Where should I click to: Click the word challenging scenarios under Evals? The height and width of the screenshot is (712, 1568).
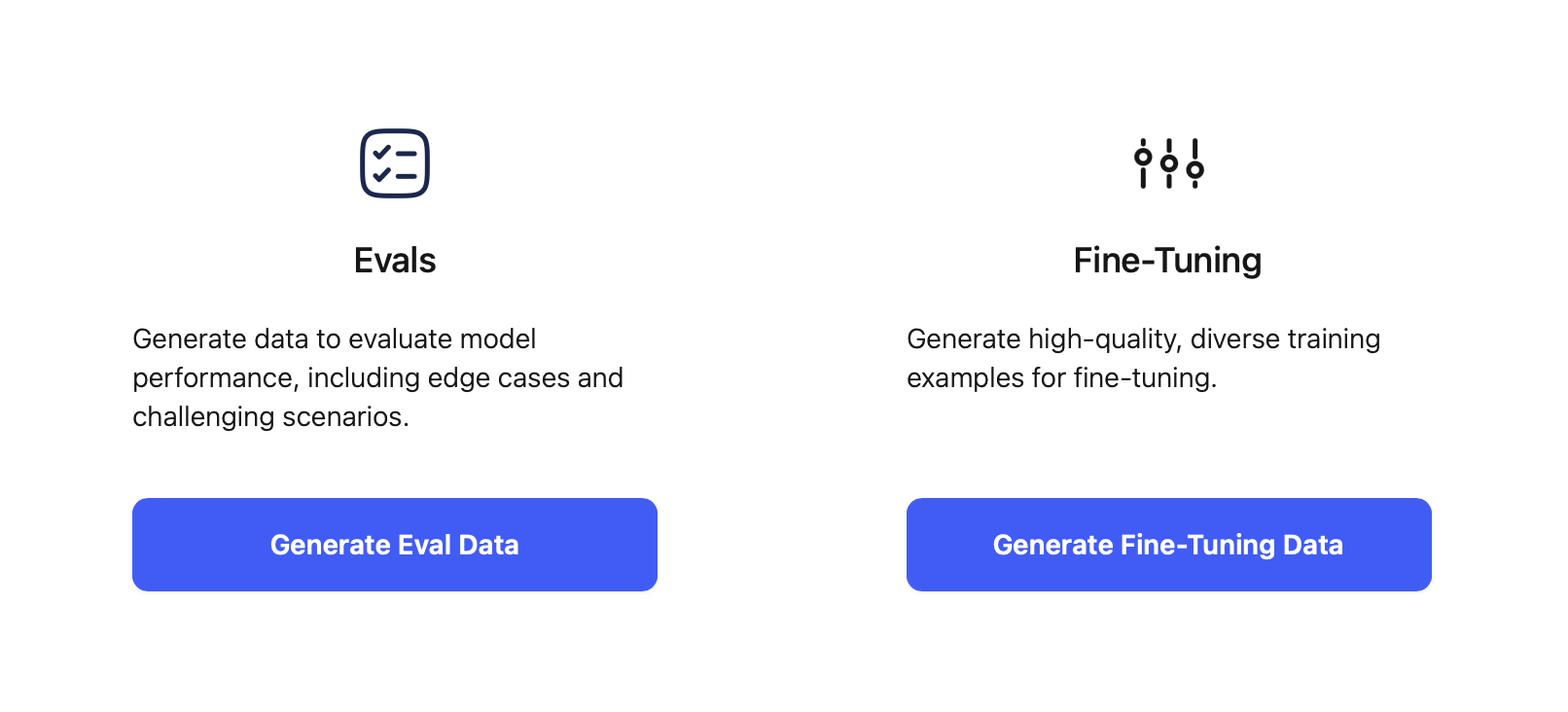(x=271, y=416)
